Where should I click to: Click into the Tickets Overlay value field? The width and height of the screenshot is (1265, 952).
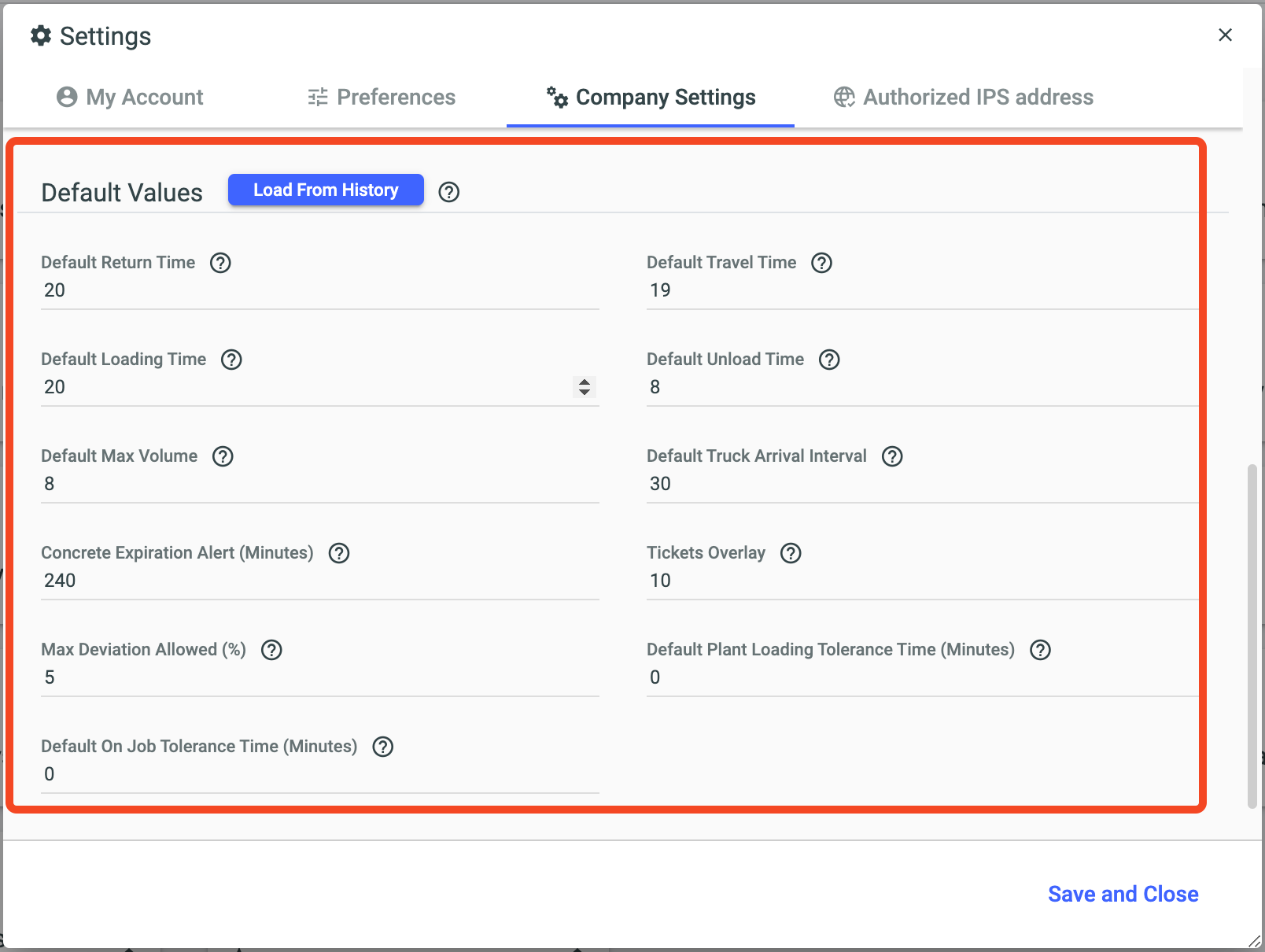click(920, 581)
